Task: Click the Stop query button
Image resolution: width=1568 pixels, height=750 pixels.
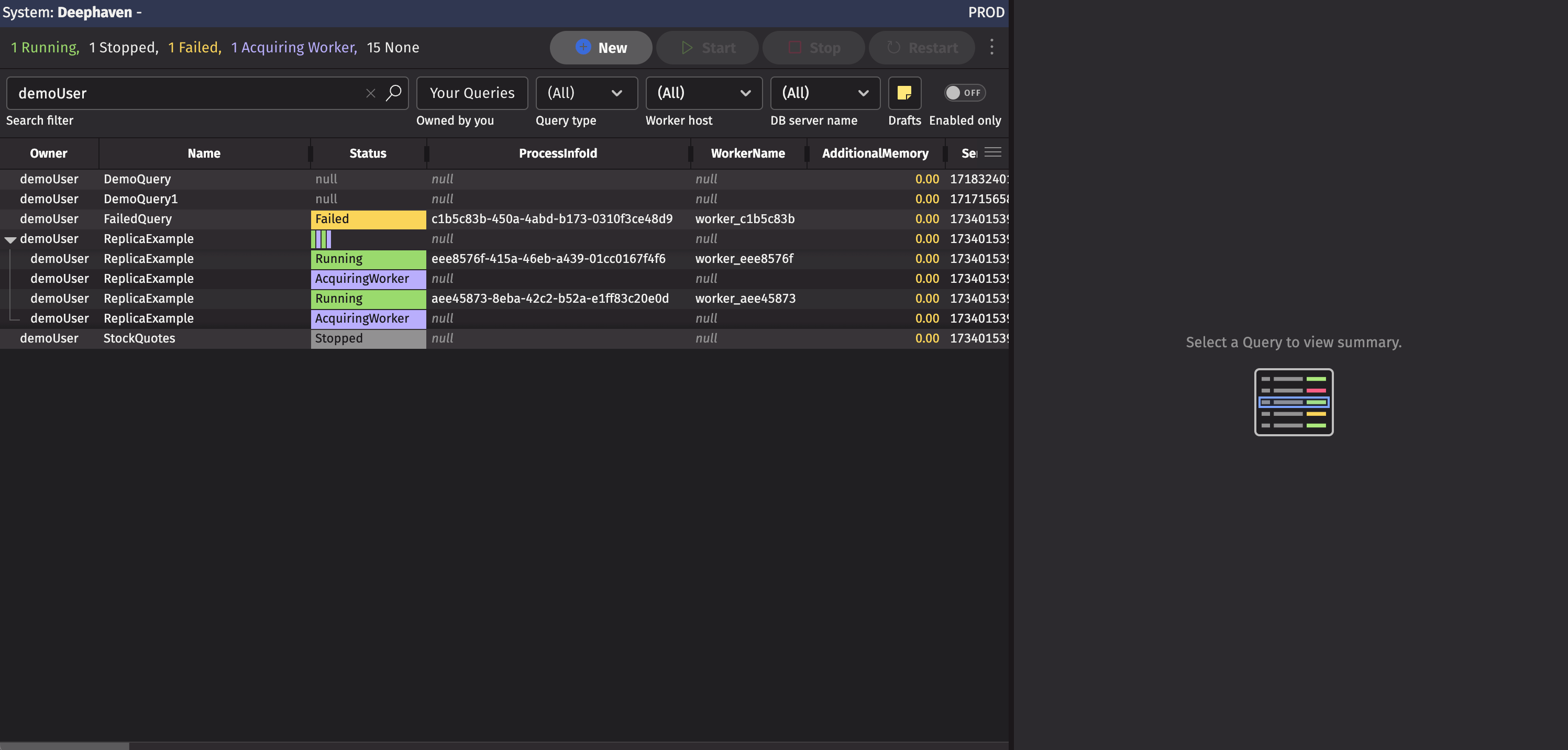Action: [814, 48]
